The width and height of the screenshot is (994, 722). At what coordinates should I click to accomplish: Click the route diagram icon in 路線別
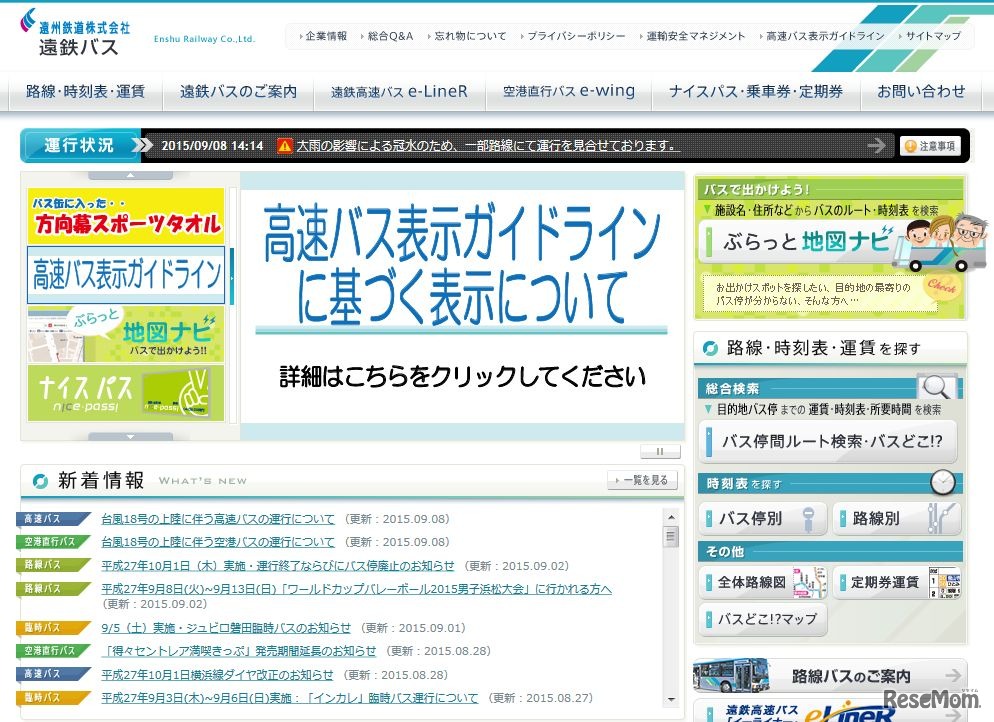[x=942, y=519]
